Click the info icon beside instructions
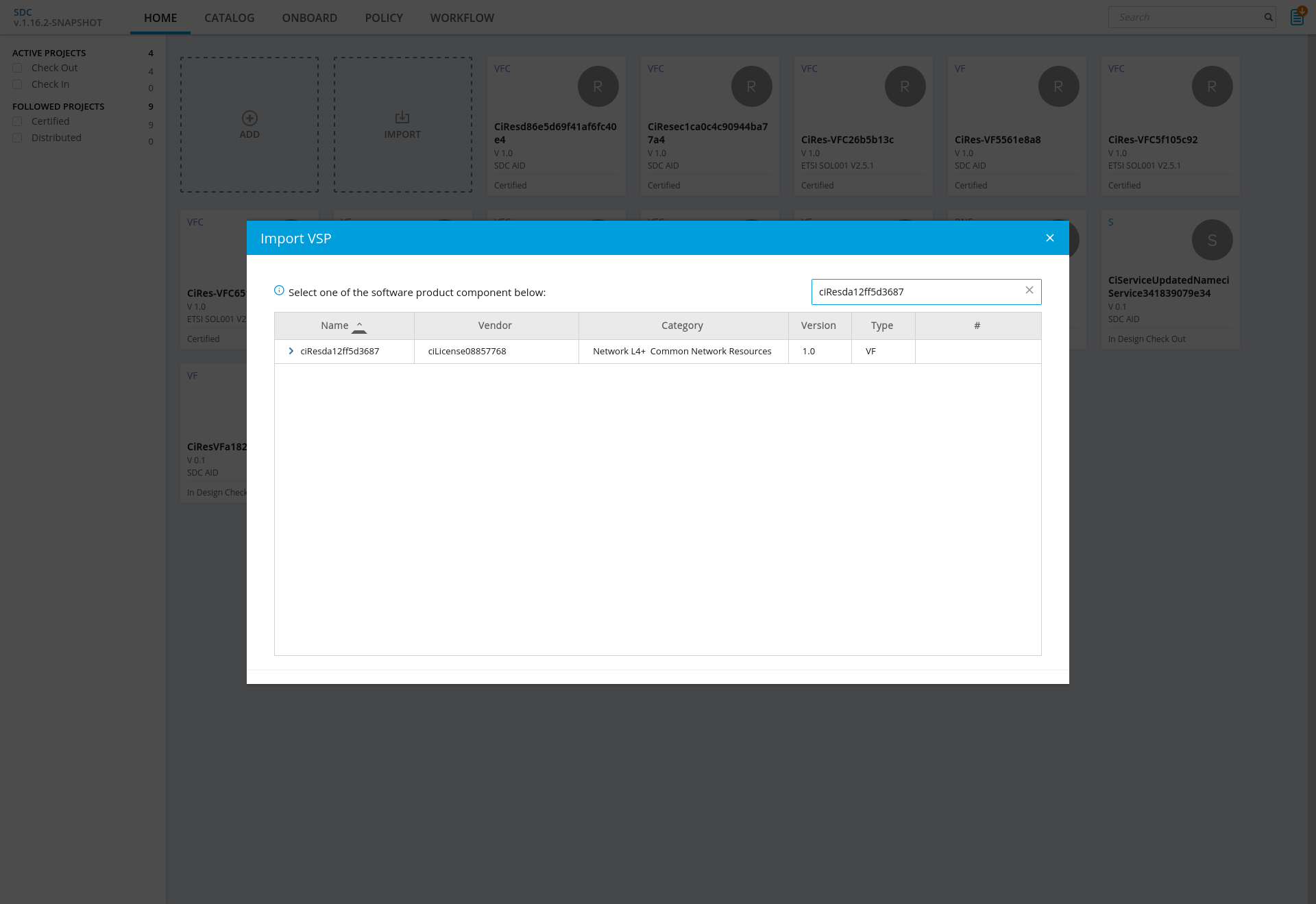 coord(279,291)
